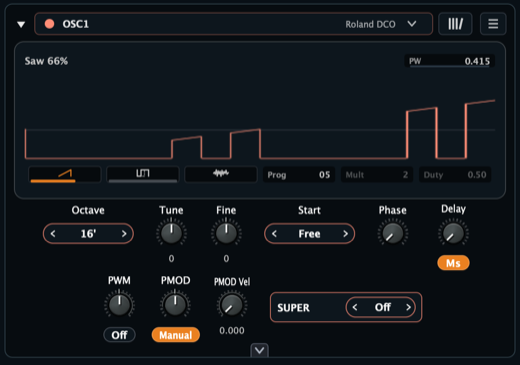The height and width of the screenshot is (365, 520).
Task: Click the Octave 16' value
Action: point(88,234)
